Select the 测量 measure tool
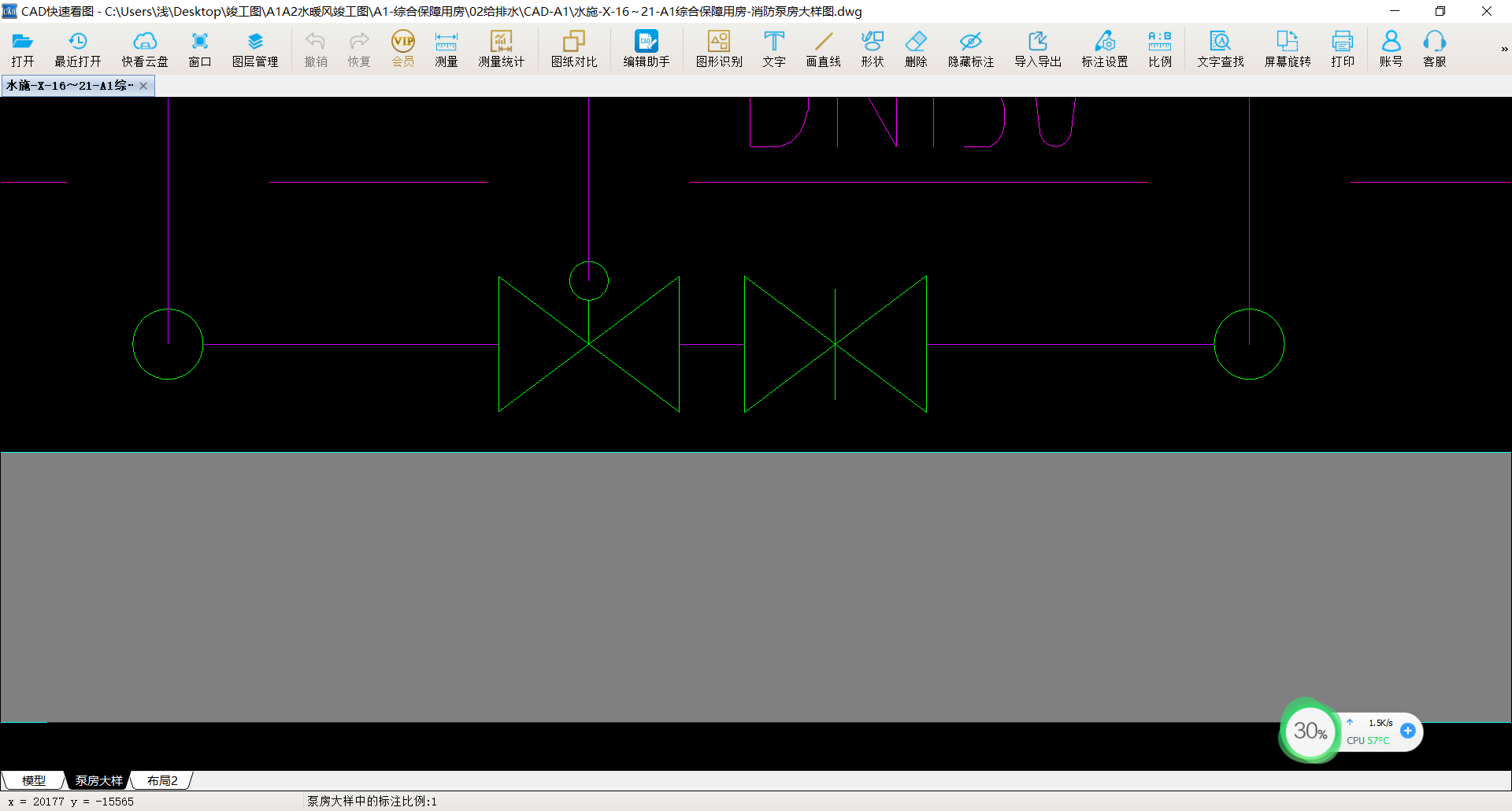 click(447, 49)
